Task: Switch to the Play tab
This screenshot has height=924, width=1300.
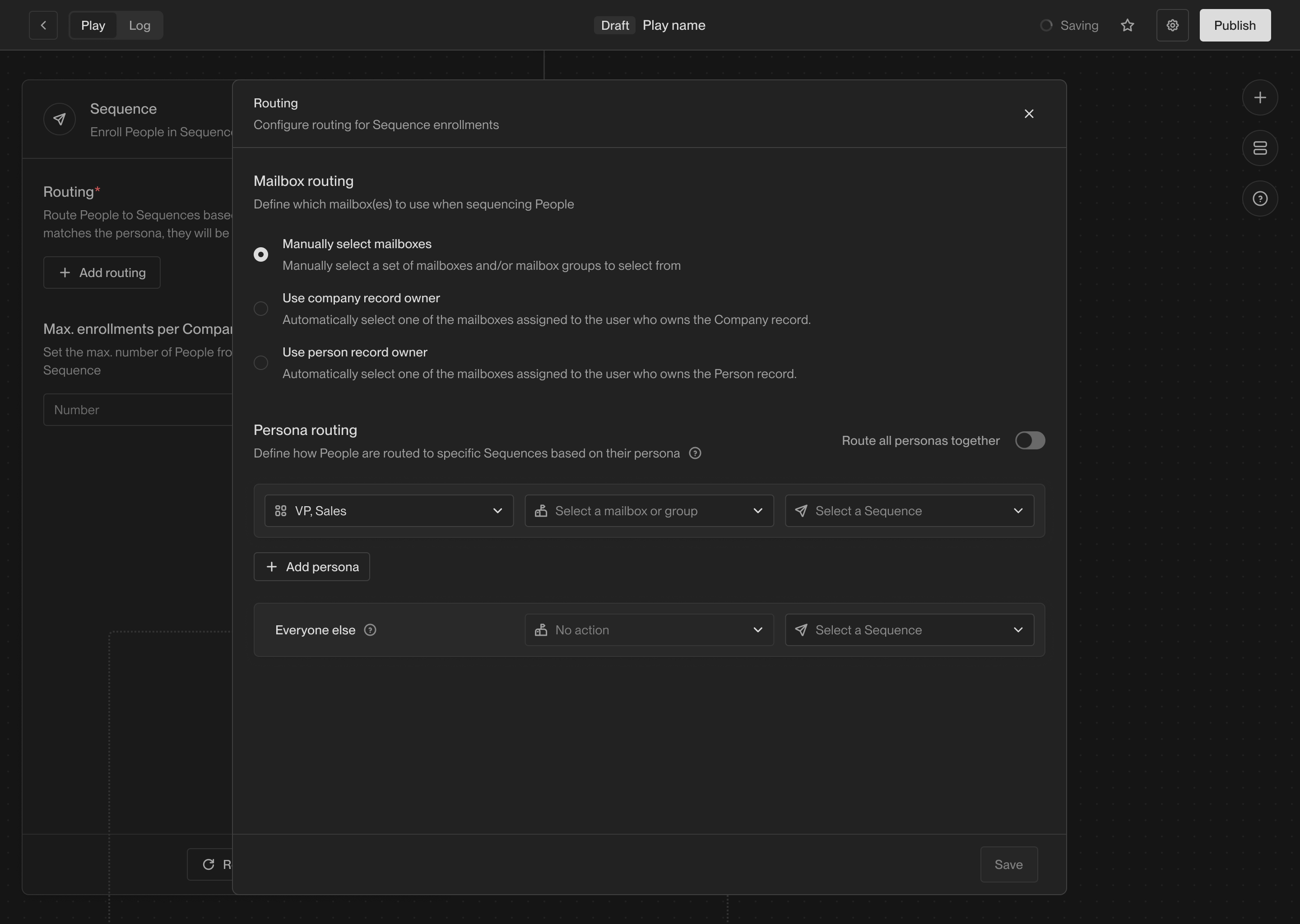Action: (x=93, y=25)
